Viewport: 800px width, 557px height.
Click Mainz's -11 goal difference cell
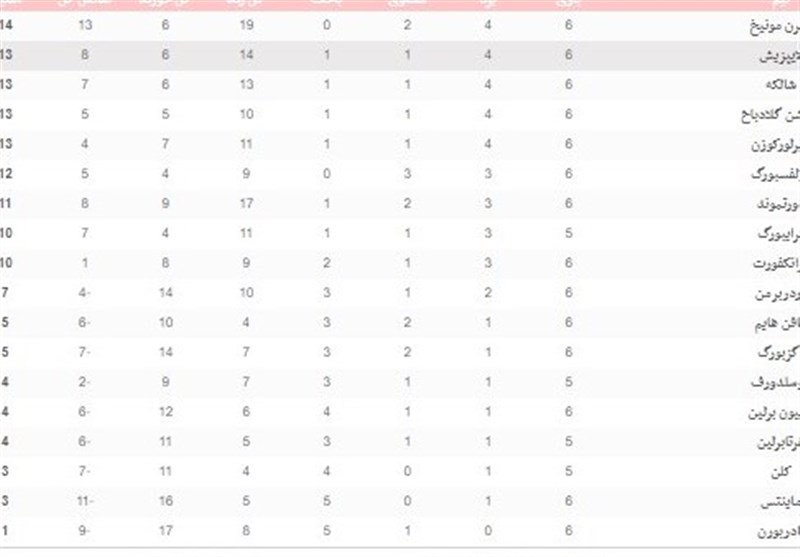[x=85, y=501]
